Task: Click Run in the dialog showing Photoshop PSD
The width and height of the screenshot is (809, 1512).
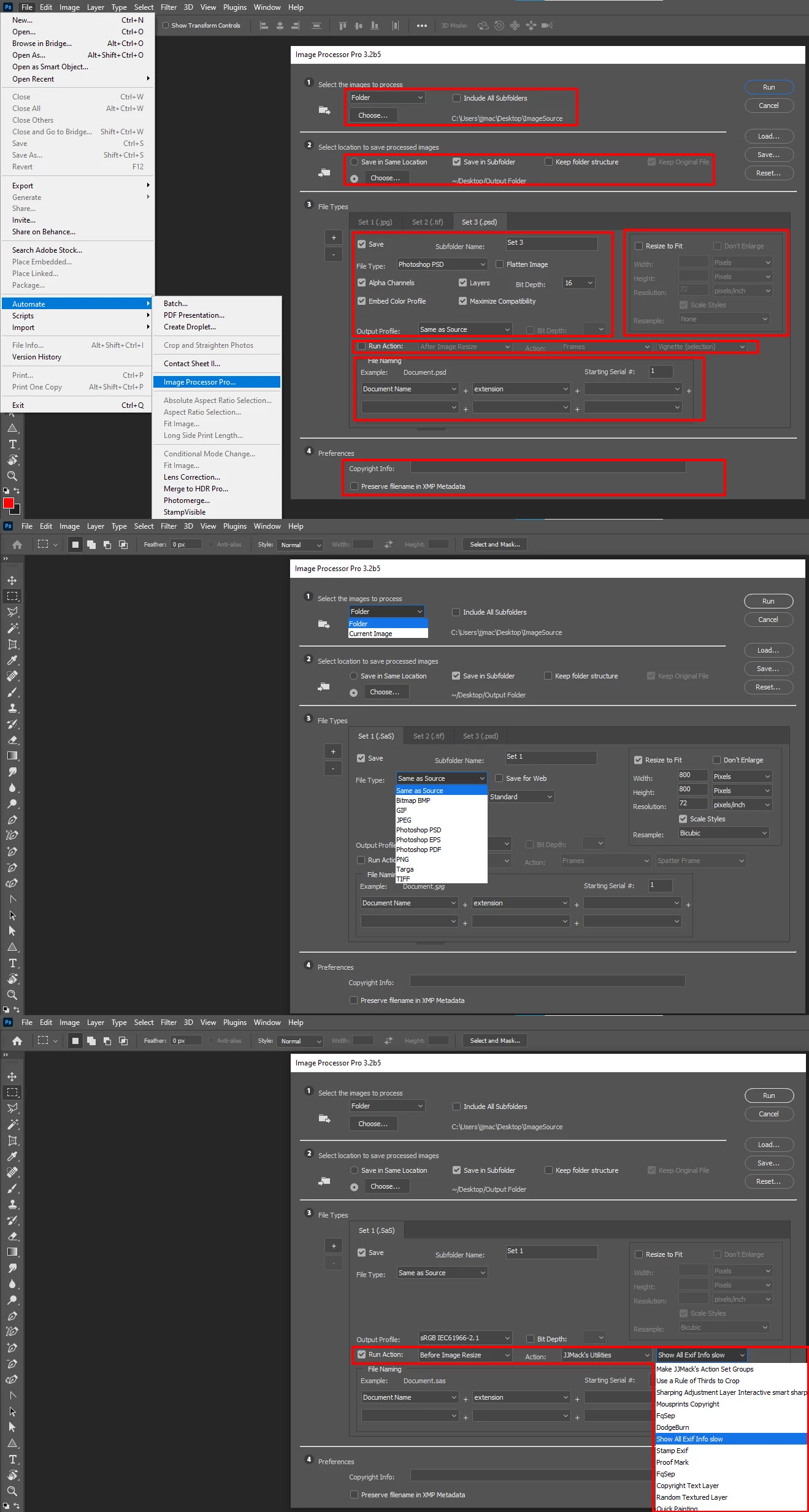Action: pyautogui.click(x=769, y=87)
